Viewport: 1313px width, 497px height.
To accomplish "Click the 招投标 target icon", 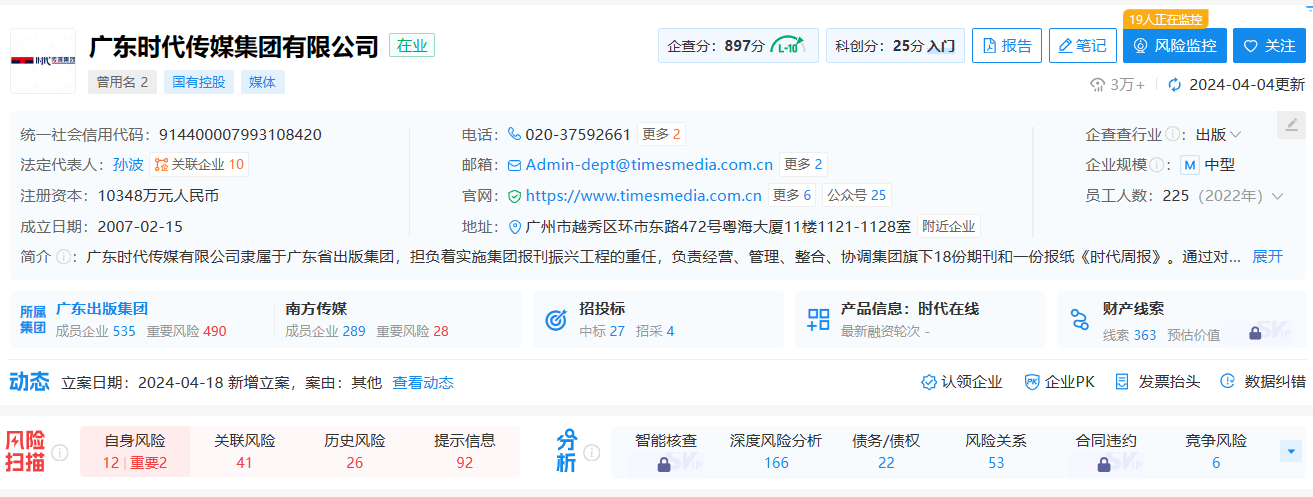I will [556, 320].
